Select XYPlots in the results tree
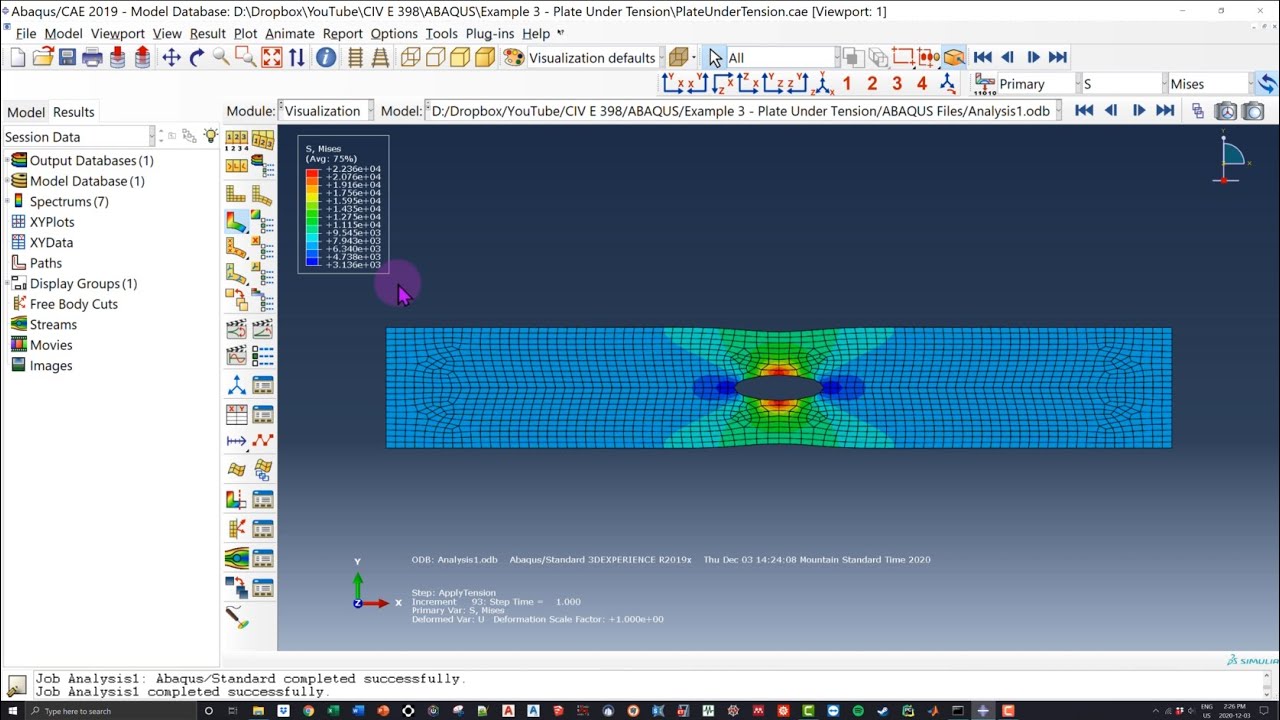 [52, 222]
